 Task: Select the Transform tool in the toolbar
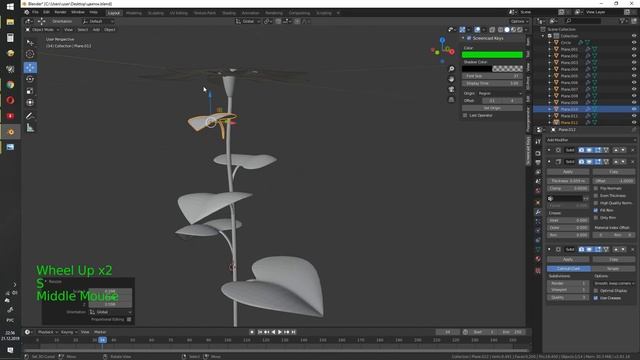[x=30, y=103]
